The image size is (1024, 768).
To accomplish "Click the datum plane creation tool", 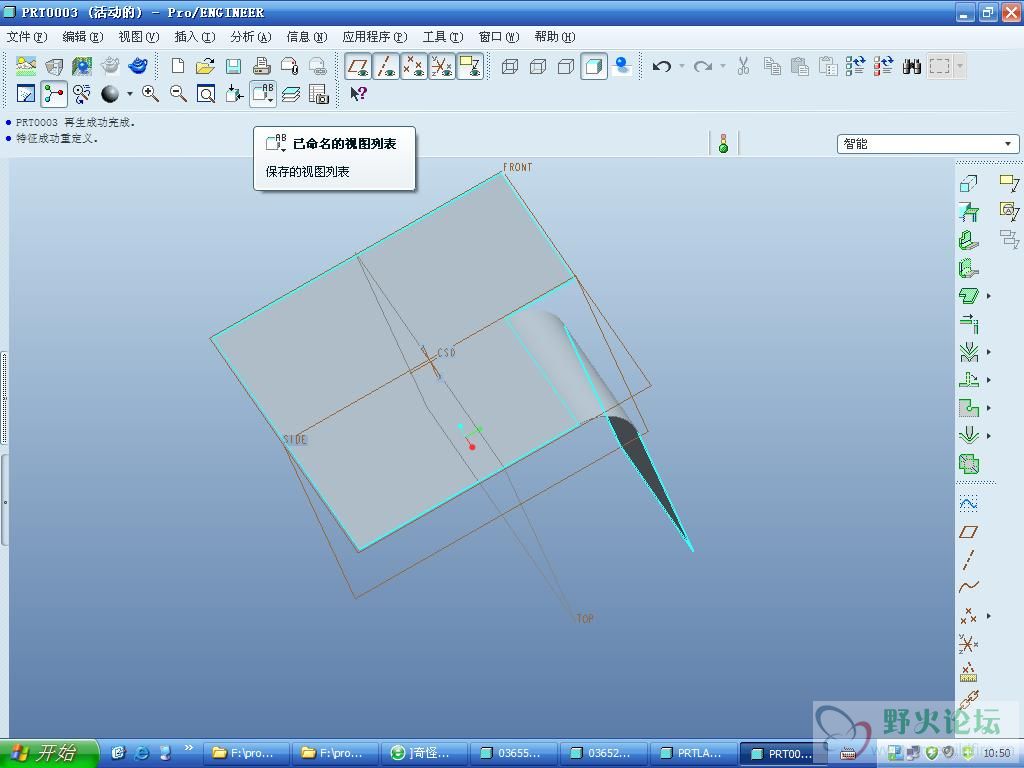I will pyautogui.click(x=968, y=532).
